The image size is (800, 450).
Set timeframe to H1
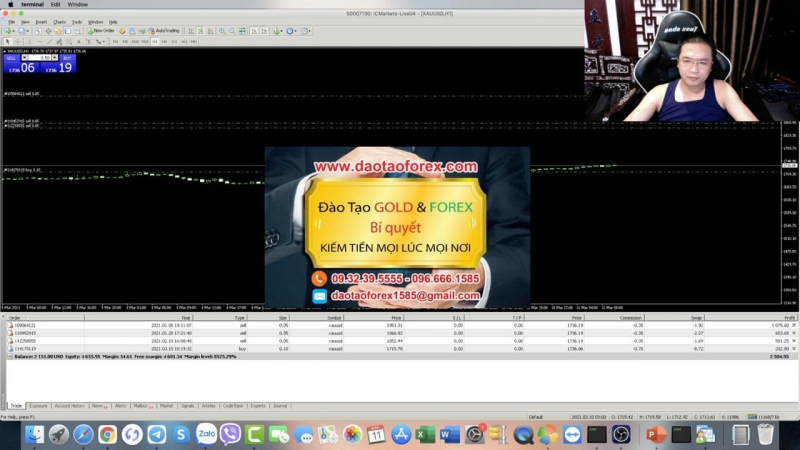(x=155, y=41)
